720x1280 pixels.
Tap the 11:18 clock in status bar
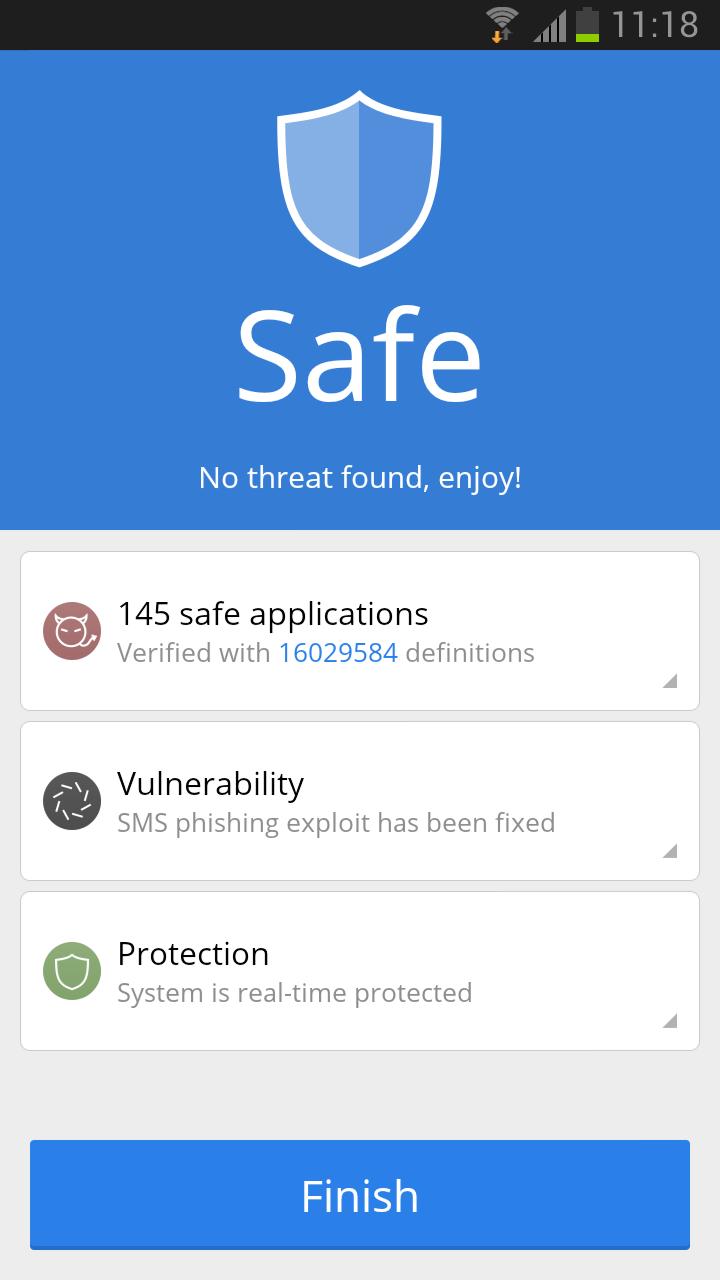(655, 24)
